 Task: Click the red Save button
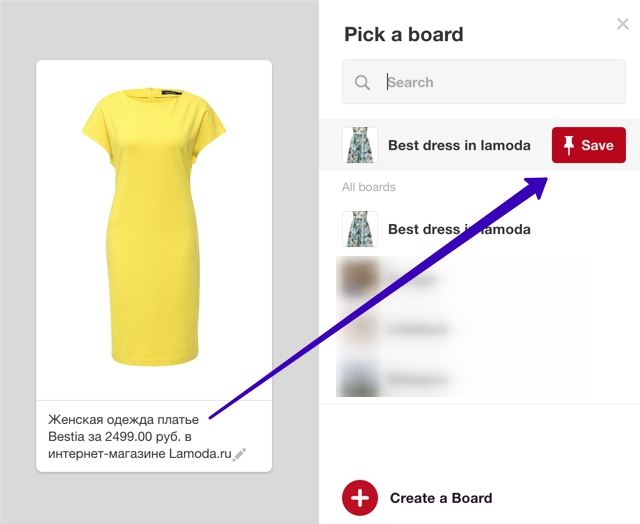[589, 145]
